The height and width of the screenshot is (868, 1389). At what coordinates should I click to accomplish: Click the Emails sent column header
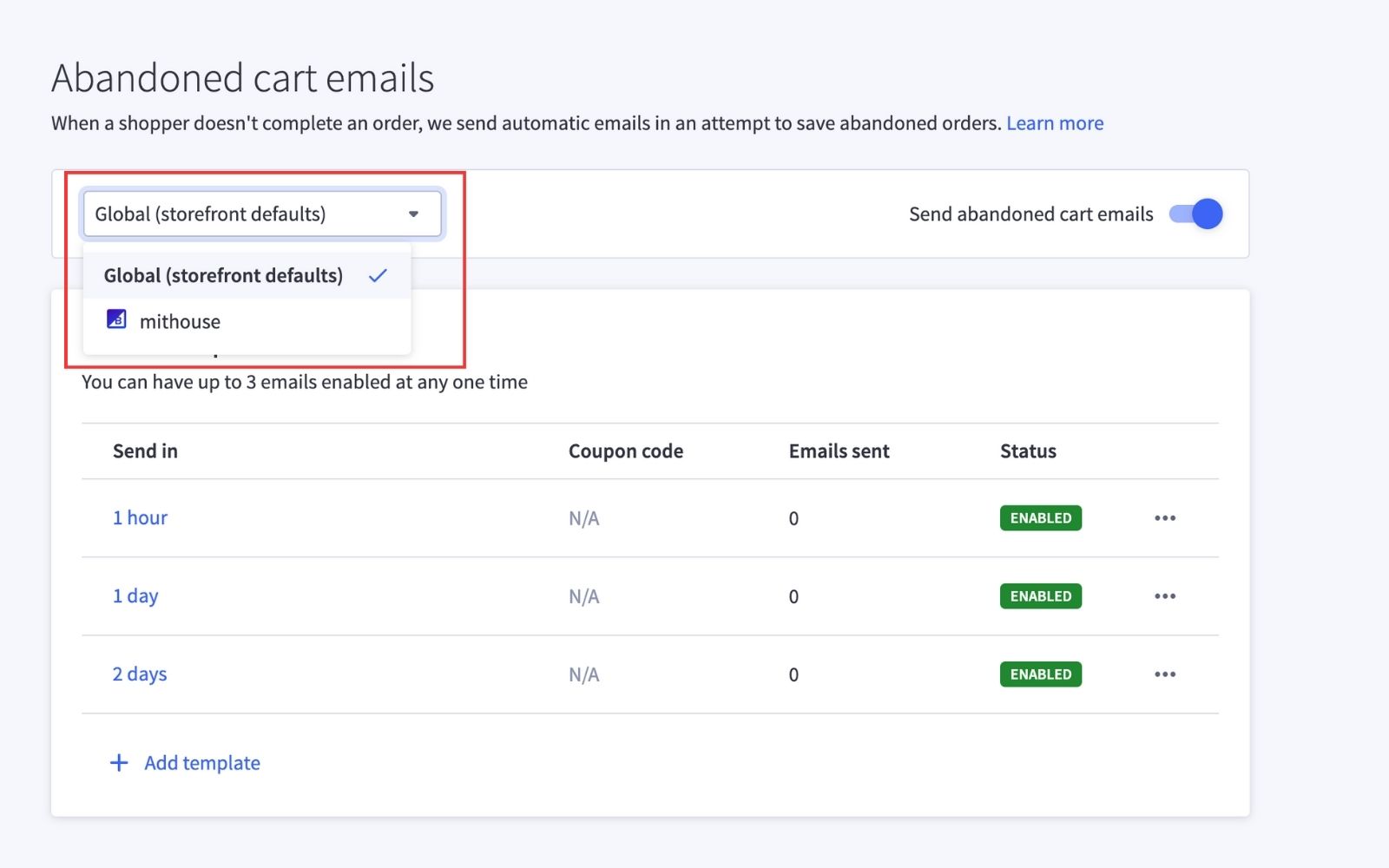tap(839, 451)
